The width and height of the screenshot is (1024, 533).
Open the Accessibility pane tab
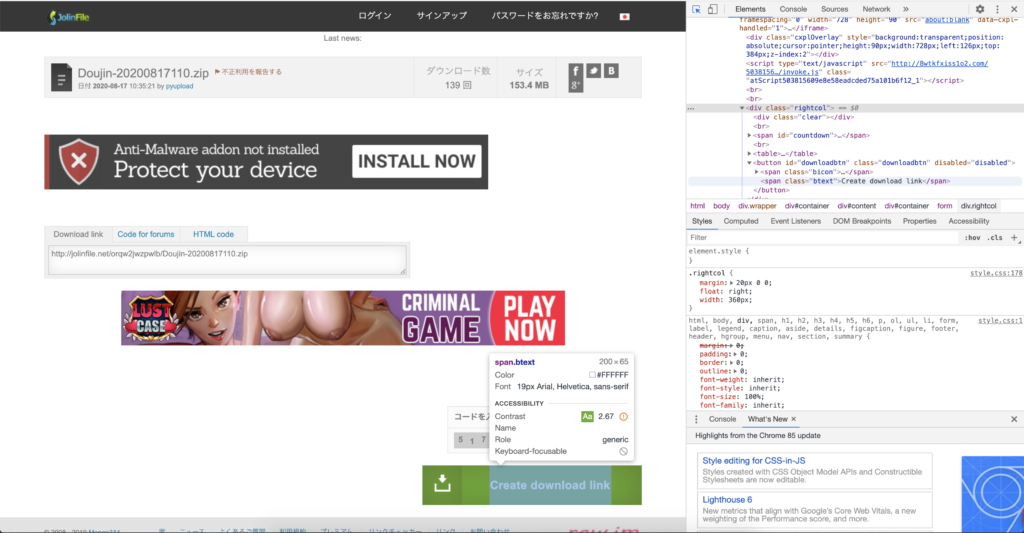pyautogui.click(x=968, y=221)
